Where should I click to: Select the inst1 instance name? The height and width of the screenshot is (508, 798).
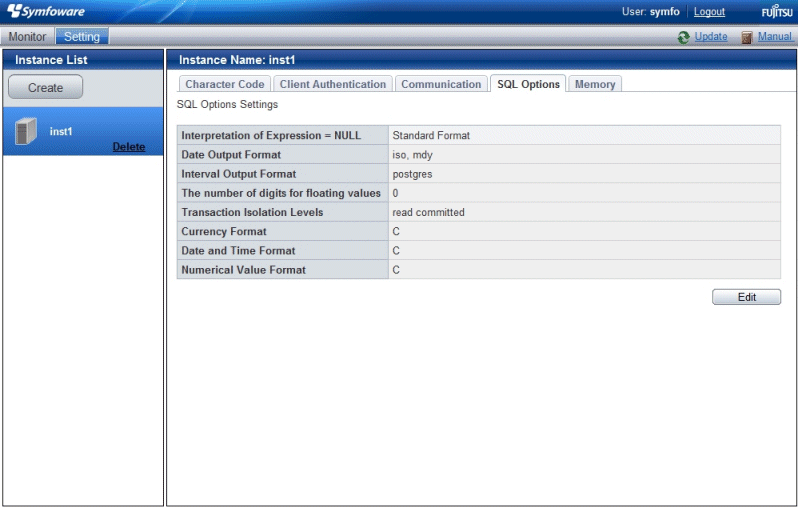pos(61,131)
